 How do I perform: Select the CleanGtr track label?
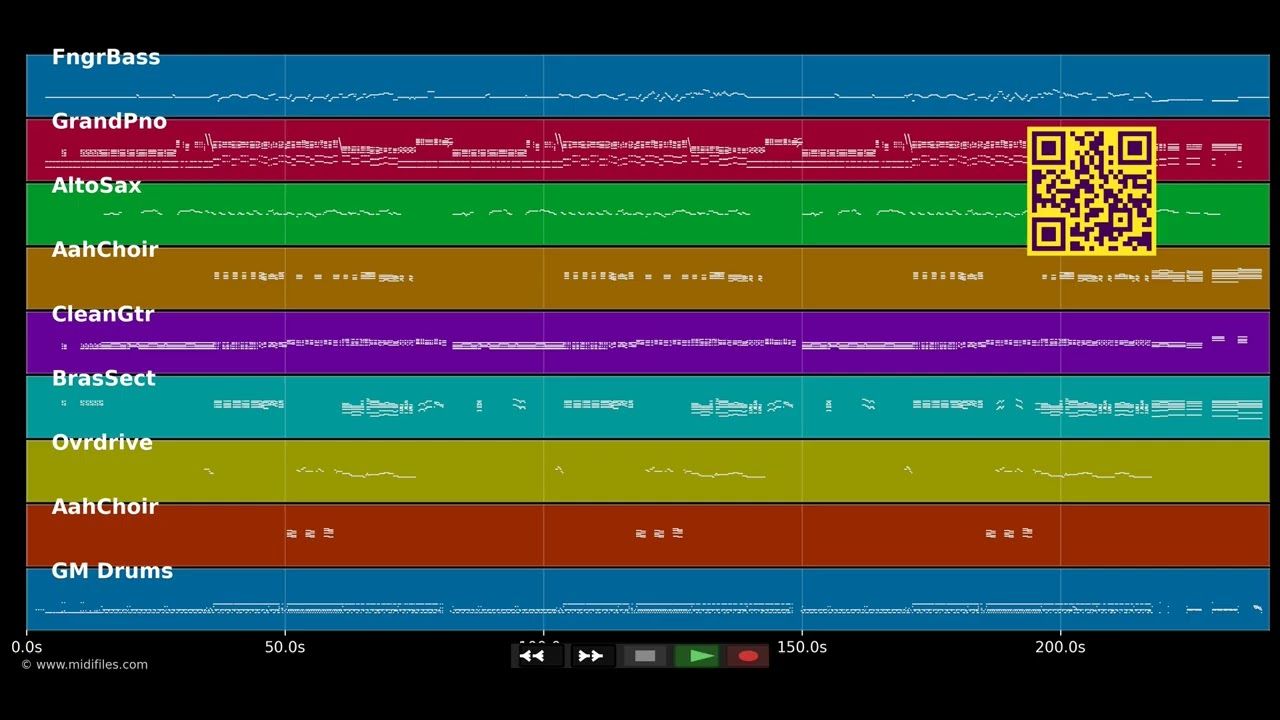point(103,314)
